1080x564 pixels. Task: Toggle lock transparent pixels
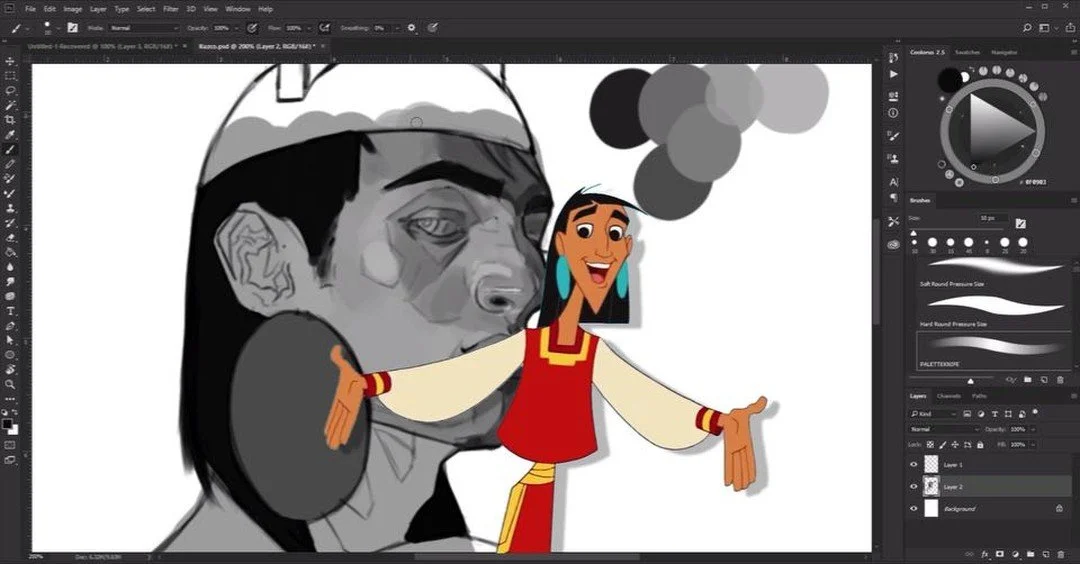click(x=931, y=445)
